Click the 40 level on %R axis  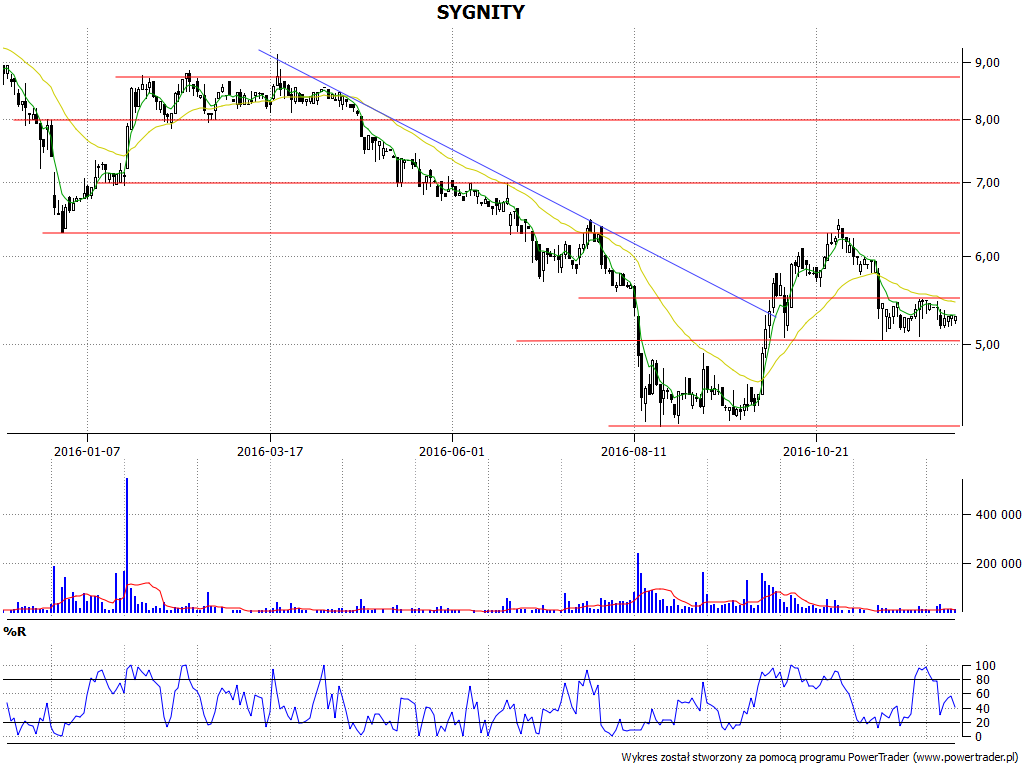point(982,709)
